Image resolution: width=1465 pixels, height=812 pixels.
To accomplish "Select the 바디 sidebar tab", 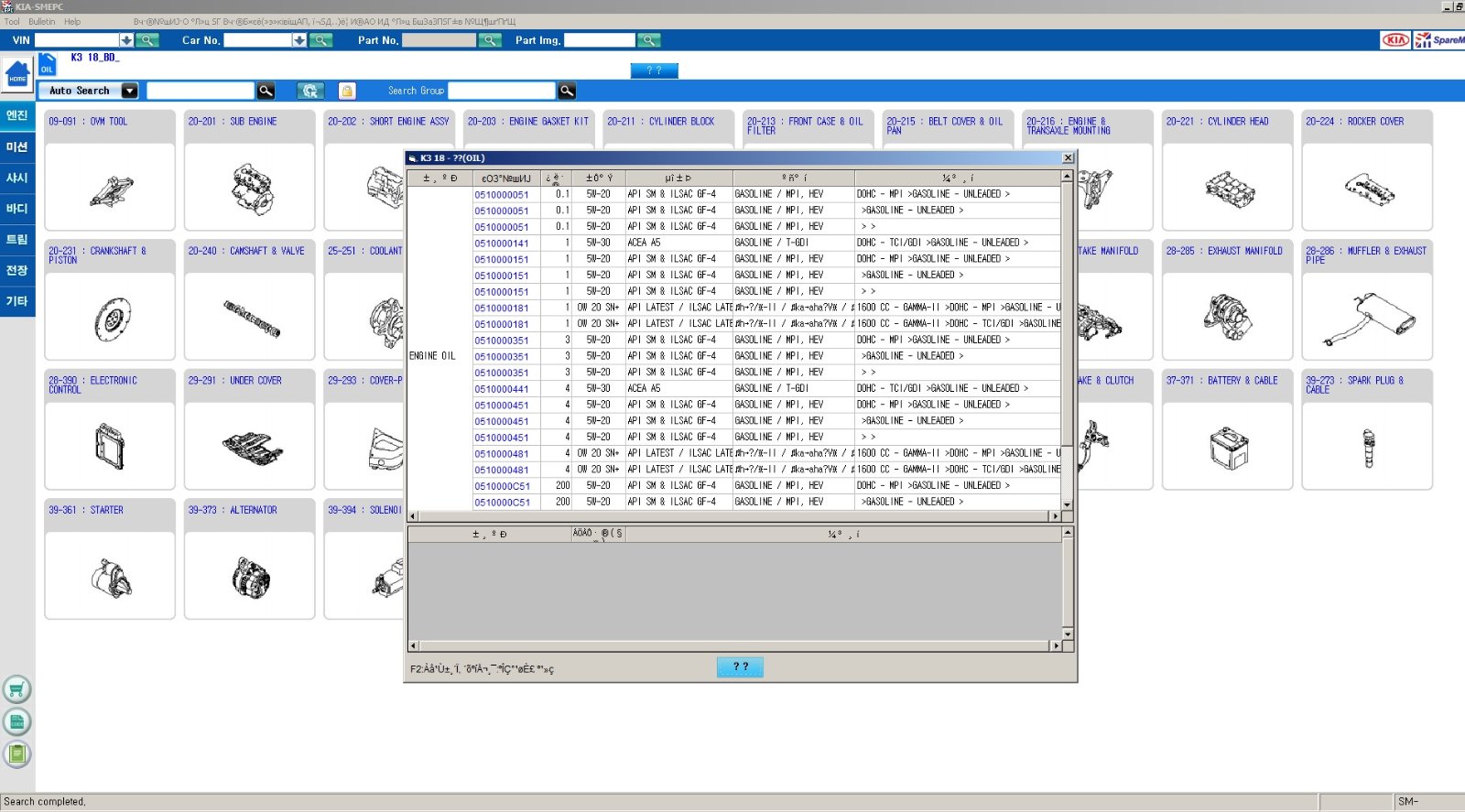I will pyautogui.click(x=17, y=209).
